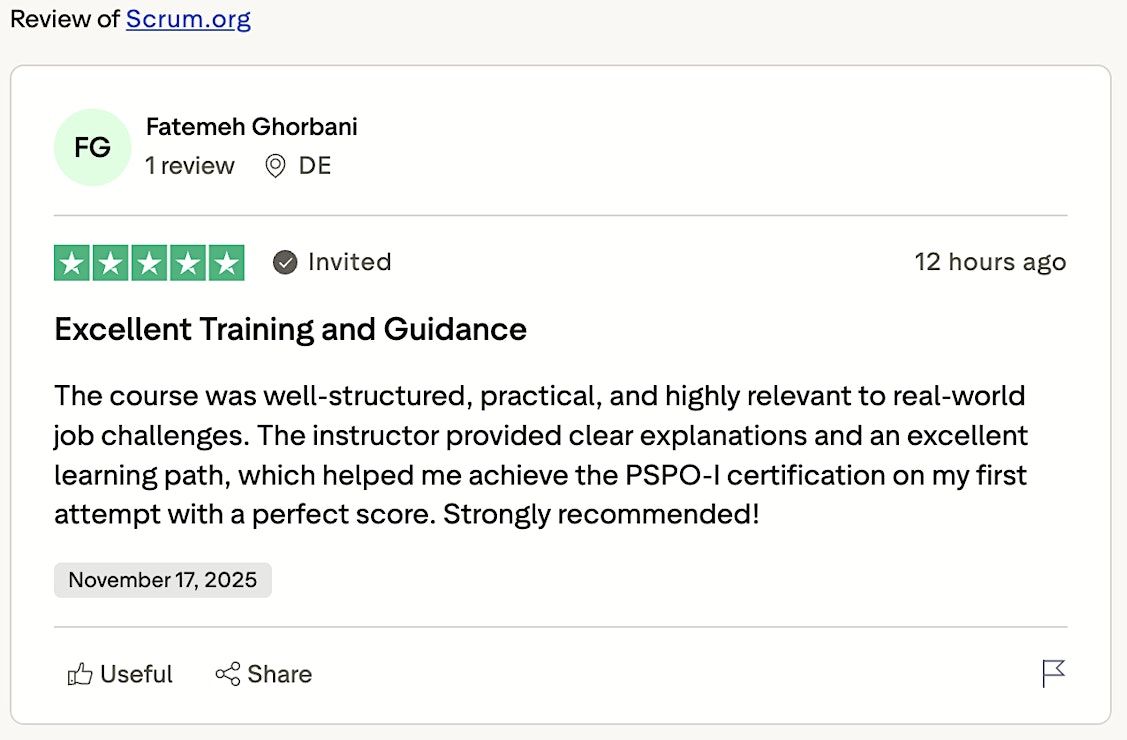Click the November 17, 2025 date badge

[163, 580]
